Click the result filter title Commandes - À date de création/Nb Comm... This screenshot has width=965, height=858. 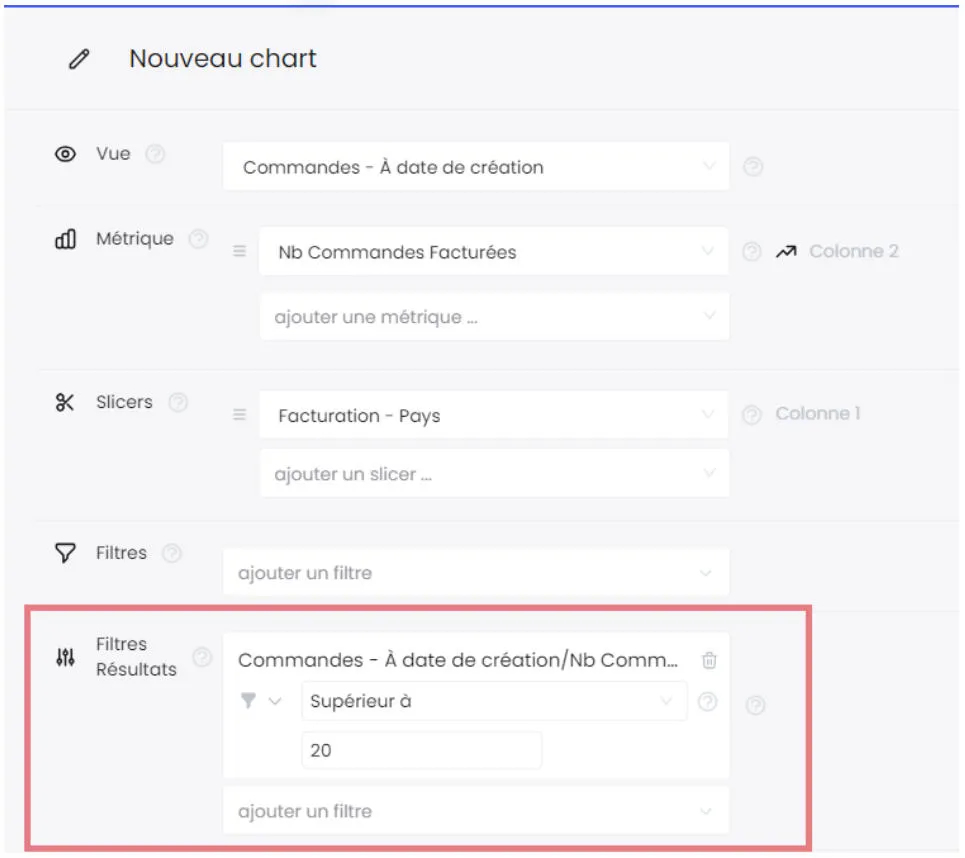pyautogui.click(x=458, y=660)
